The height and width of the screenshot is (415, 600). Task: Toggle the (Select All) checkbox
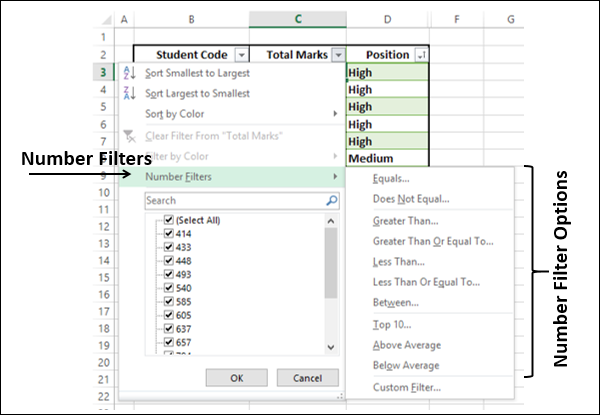[168, 220]
